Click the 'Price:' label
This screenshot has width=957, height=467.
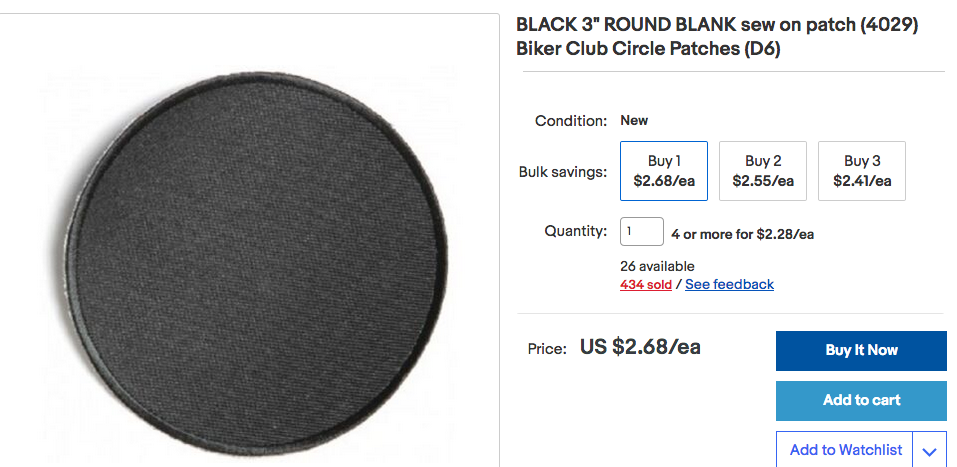pyautogui.click(x=548, y=349)
